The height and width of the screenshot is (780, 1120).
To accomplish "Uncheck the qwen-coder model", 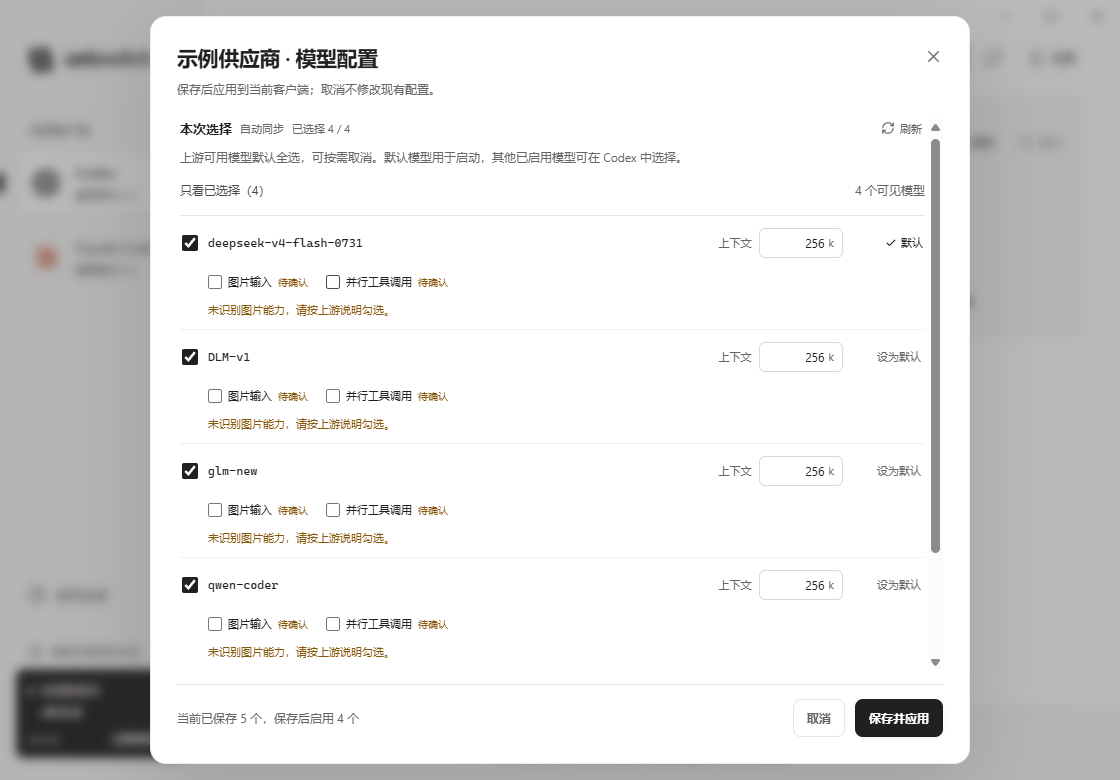I will click(190, 585).
